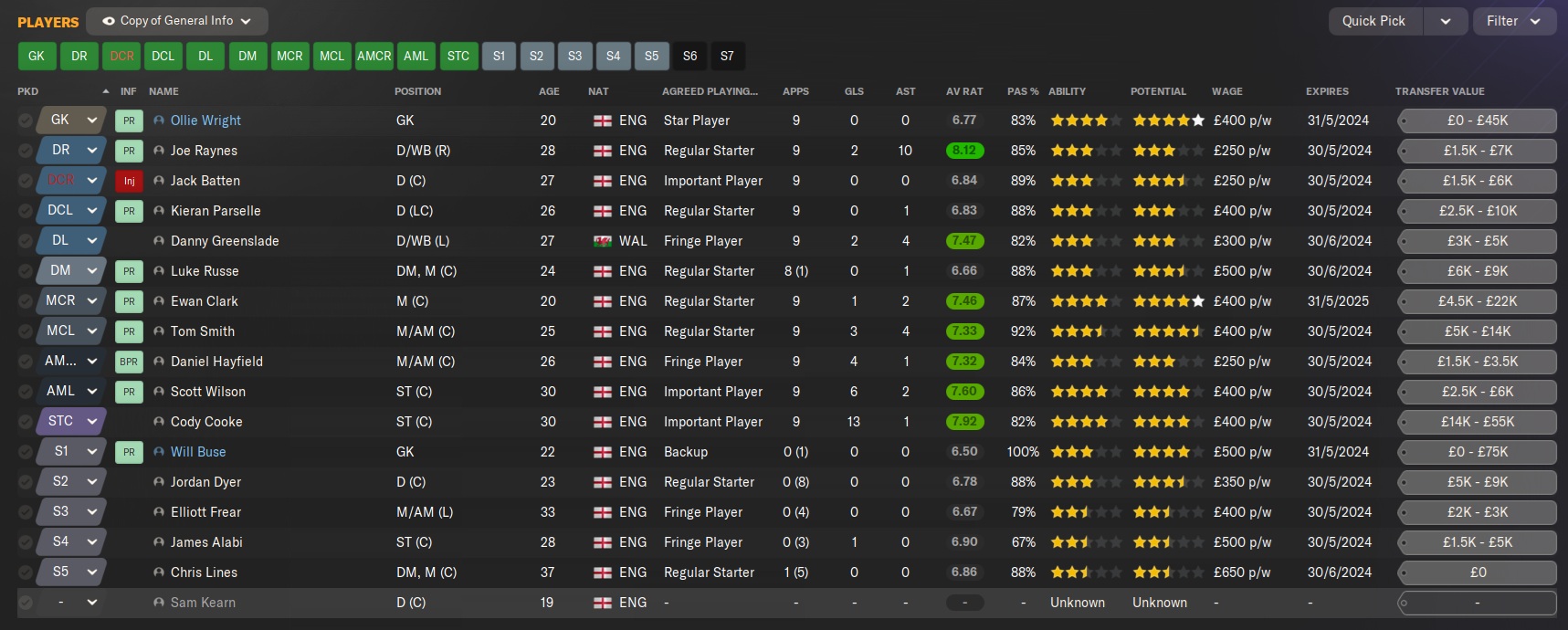Screen dimensions: 1568x630
Task: Click player profile icon beside Chris Lines
Action: coord(159,572)
